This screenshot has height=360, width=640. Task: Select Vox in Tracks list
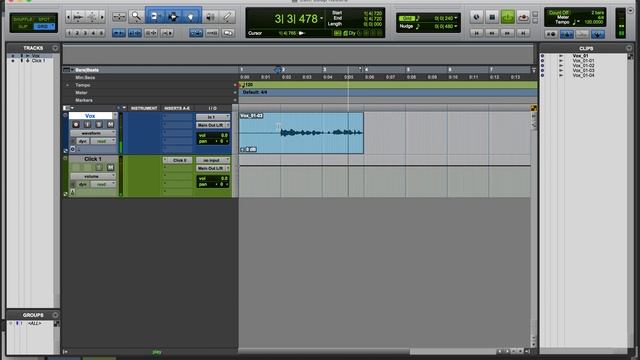click(x=36, y=56)
